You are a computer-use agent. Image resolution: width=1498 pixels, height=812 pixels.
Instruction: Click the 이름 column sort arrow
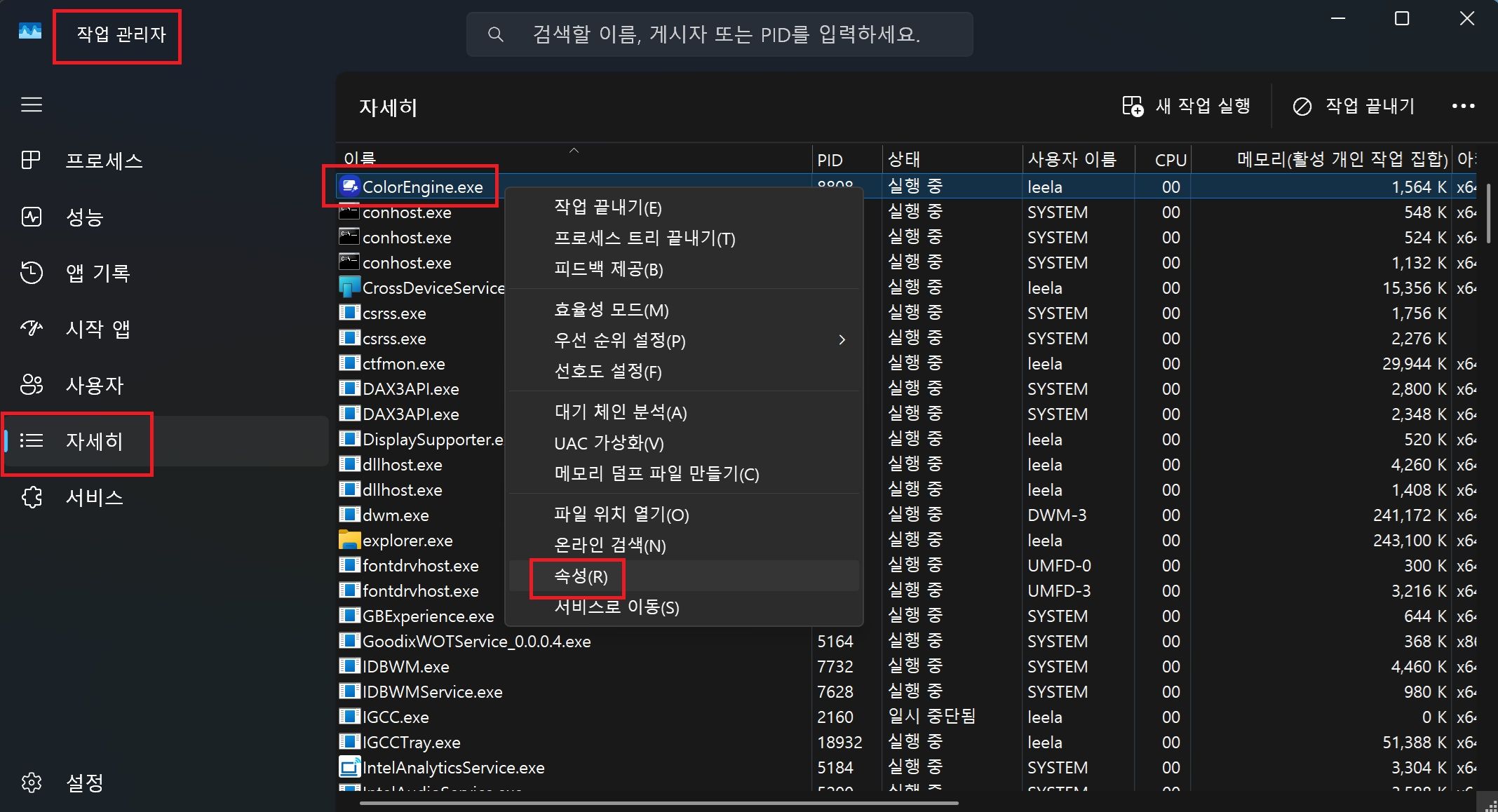pyautogui.click(x=574, y=149)
